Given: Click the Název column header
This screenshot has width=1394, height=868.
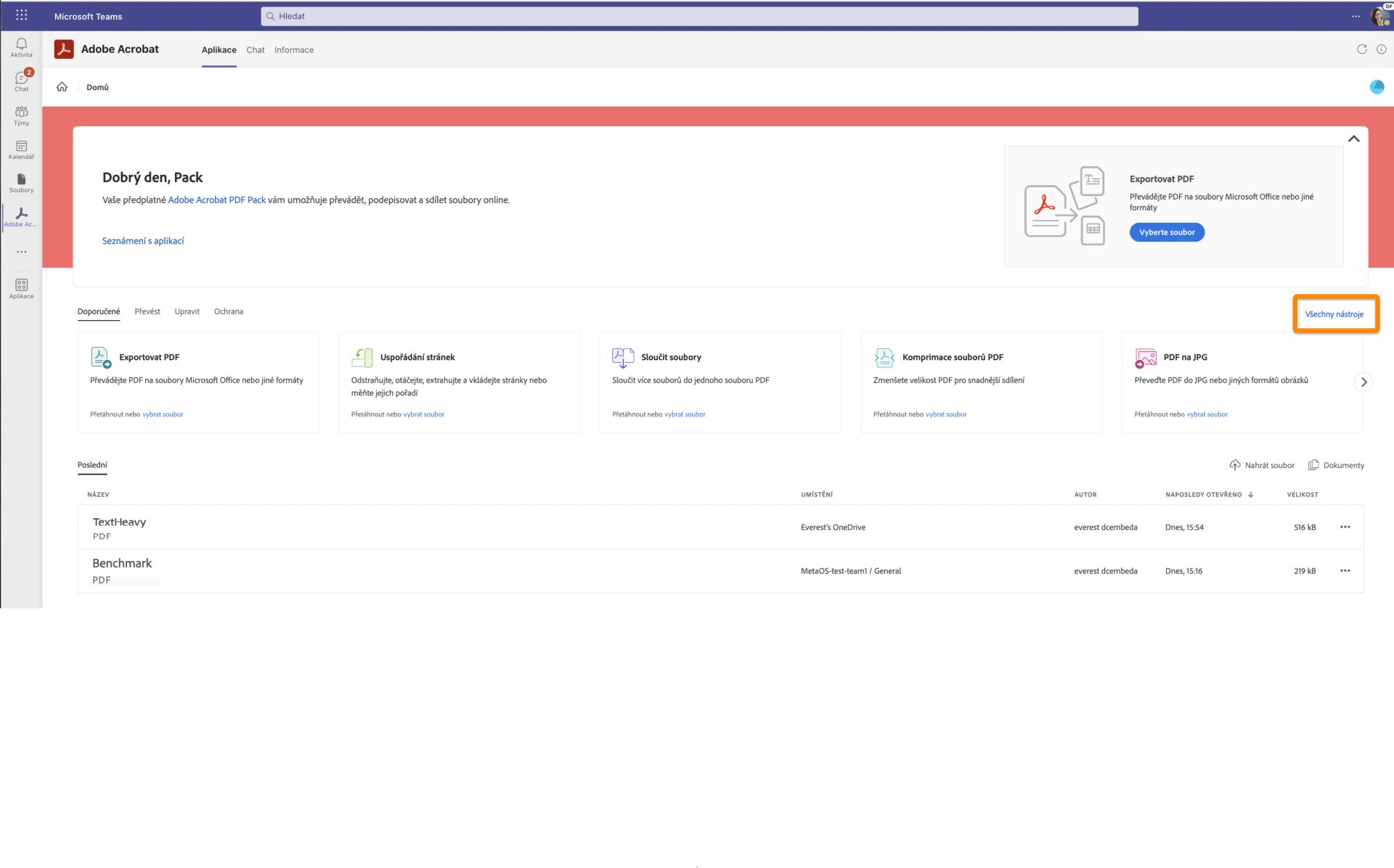Looking at the screenshot, I should 98,494.
